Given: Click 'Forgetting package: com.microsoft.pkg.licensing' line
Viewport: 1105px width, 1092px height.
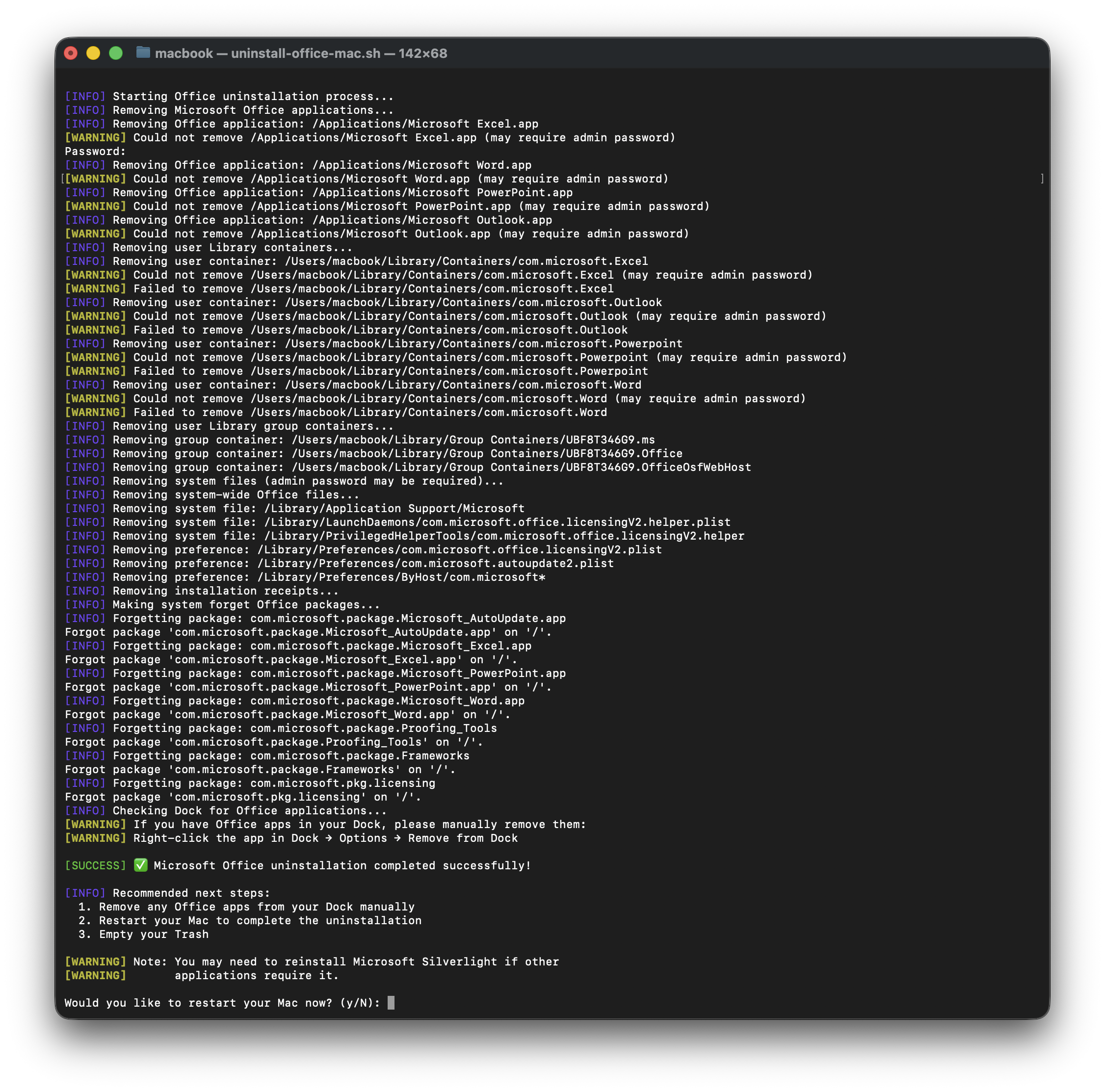Looking at the screenshot, I should tap(274, 783).
